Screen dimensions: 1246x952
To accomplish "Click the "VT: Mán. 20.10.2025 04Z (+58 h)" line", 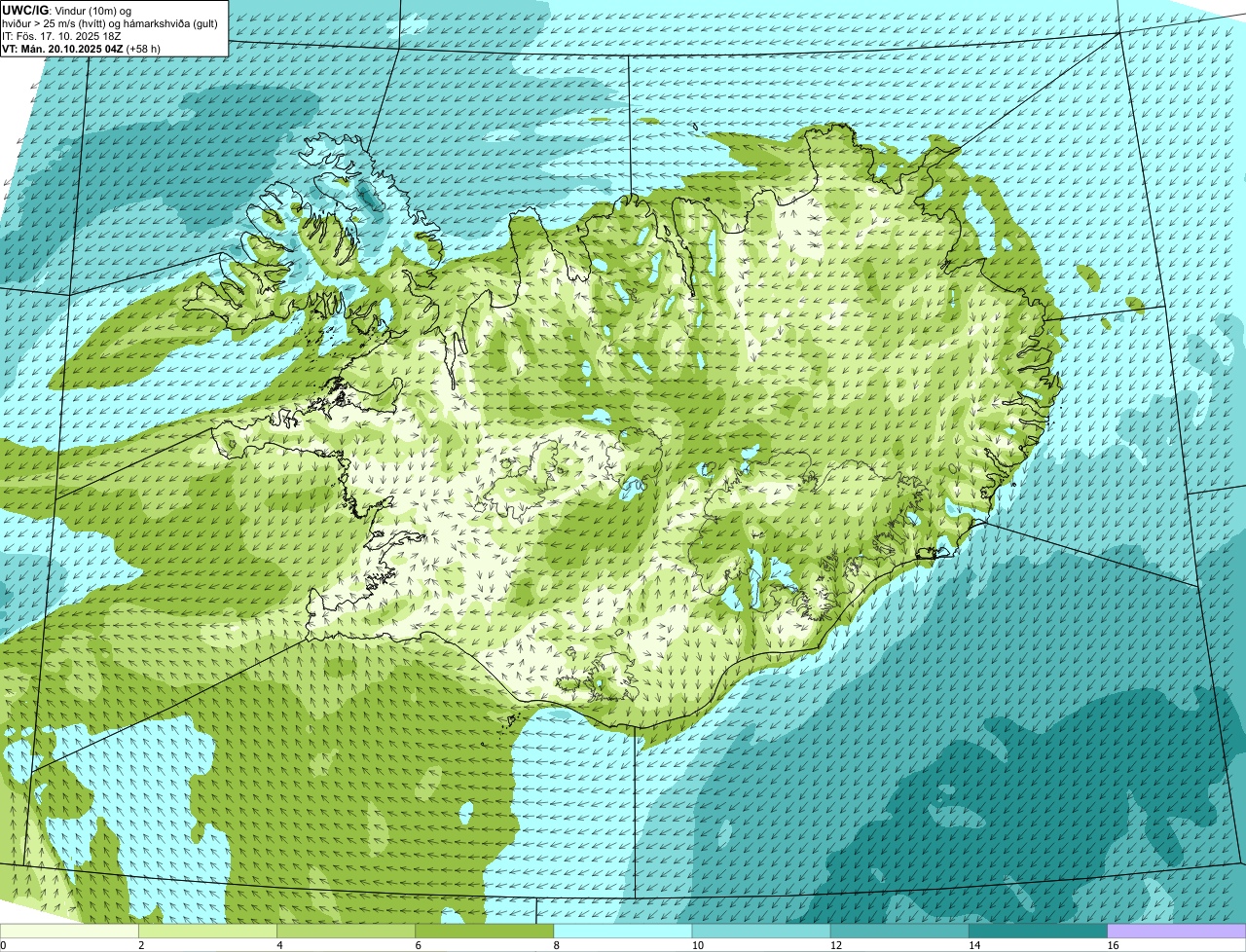I will click(x=81, y=48).
